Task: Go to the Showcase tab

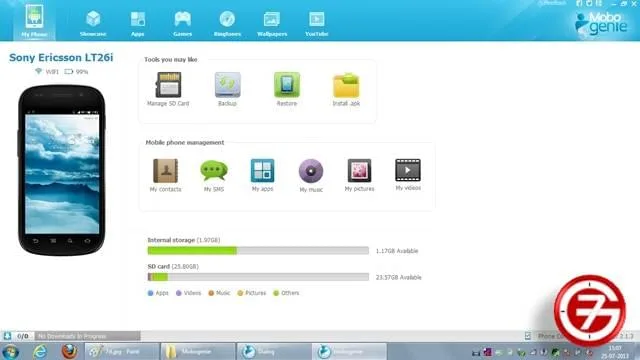Action: [x=93, y=24]
